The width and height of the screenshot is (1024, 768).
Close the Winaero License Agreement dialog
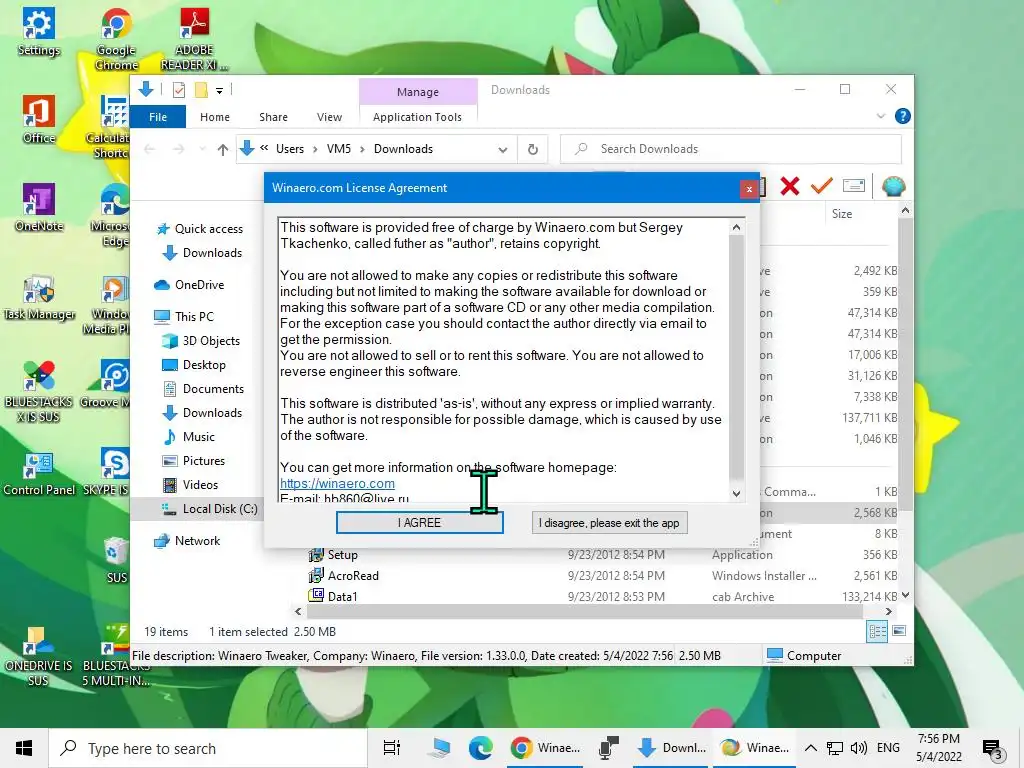pos(749,189)
